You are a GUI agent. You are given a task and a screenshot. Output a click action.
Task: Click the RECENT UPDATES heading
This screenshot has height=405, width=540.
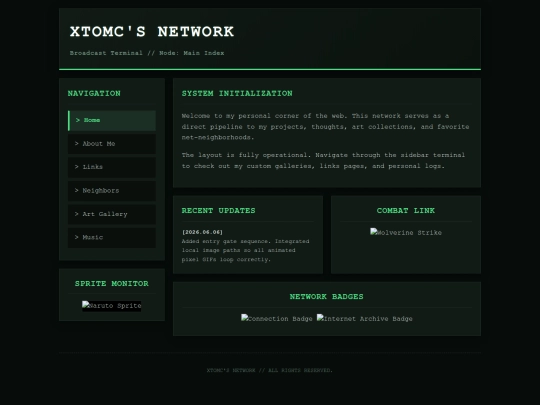[x=218, y=210]
